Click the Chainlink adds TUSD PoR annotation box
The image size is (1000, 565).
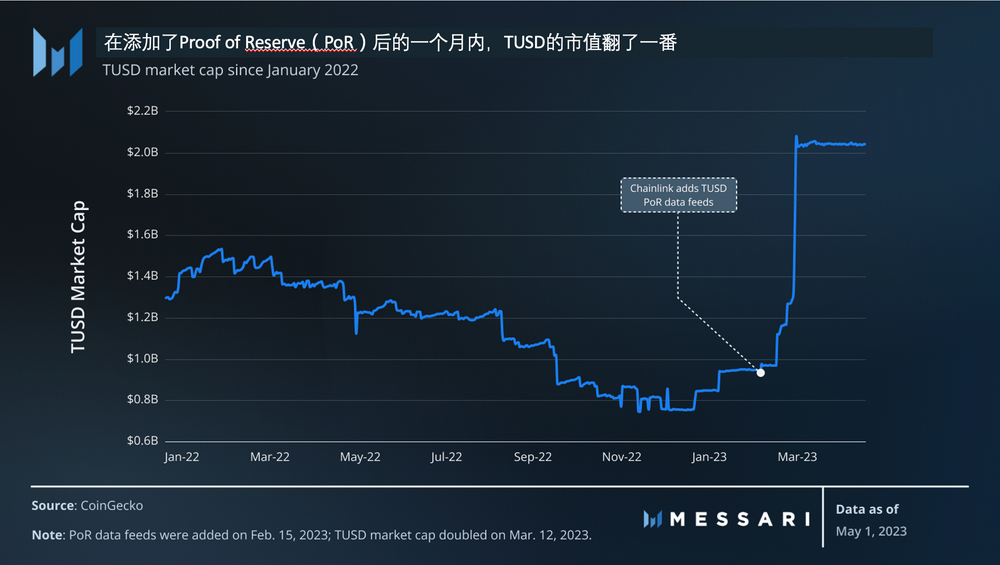678,195
